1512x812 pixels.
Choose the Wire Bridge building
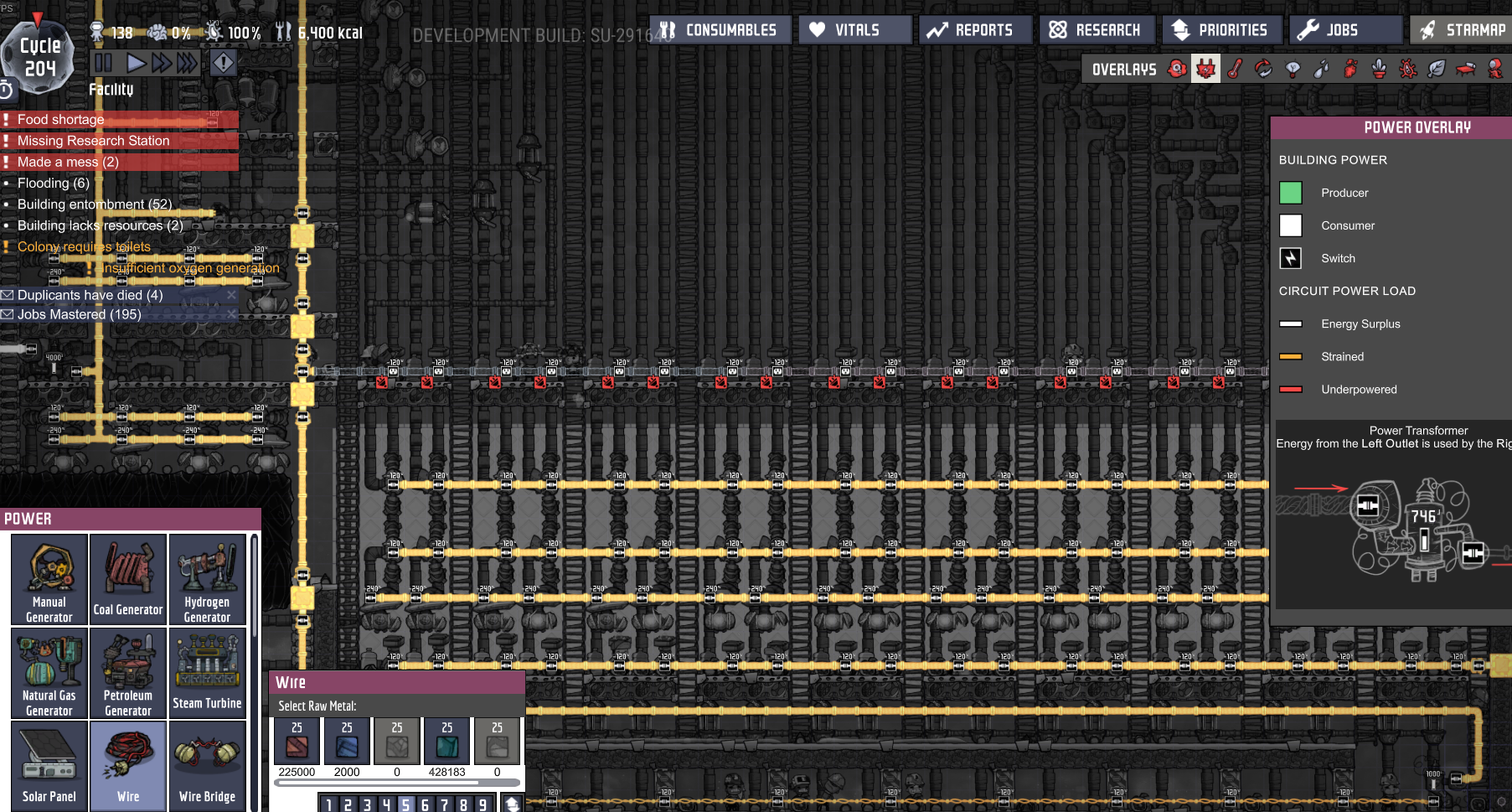[x=207, y=765]
